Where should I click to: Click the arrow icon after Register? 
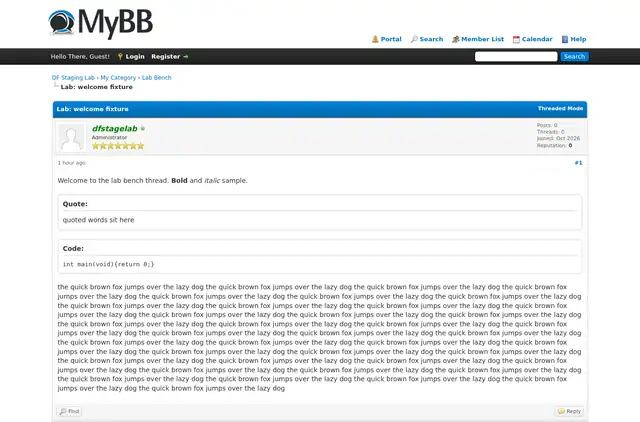(186, 57)
